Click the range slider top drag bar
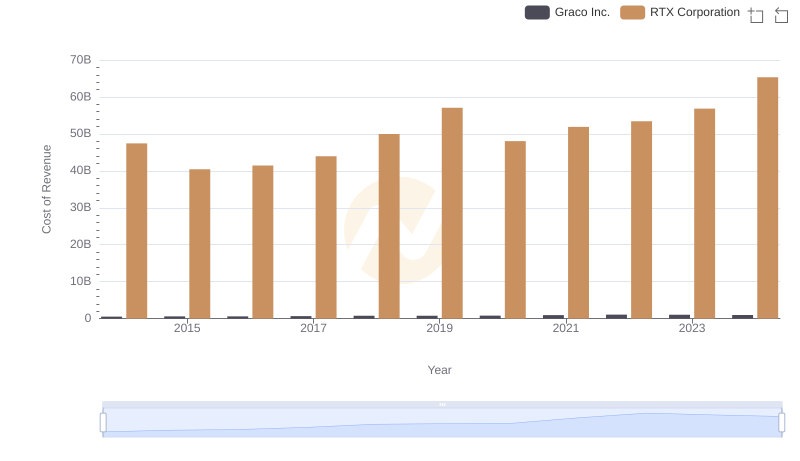This screenshot has width=800, height=461. 442,404
